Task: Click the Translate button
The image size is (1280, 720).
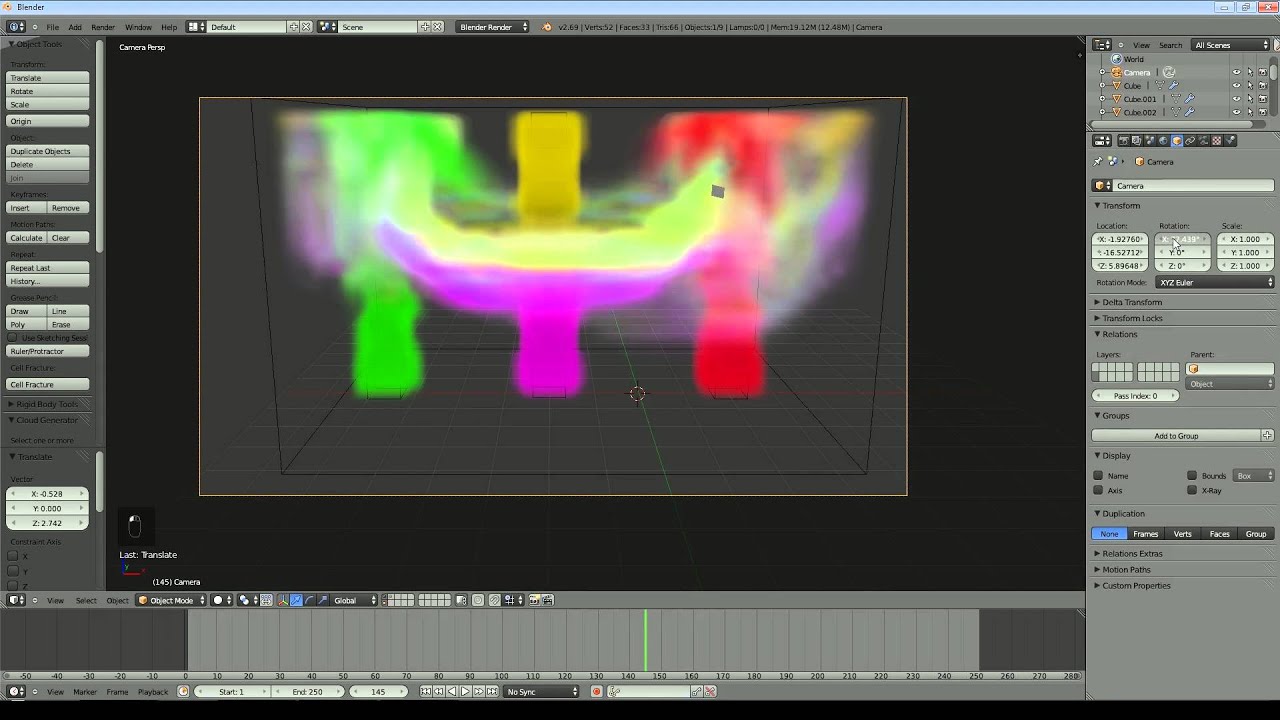Action: (48, 78)
